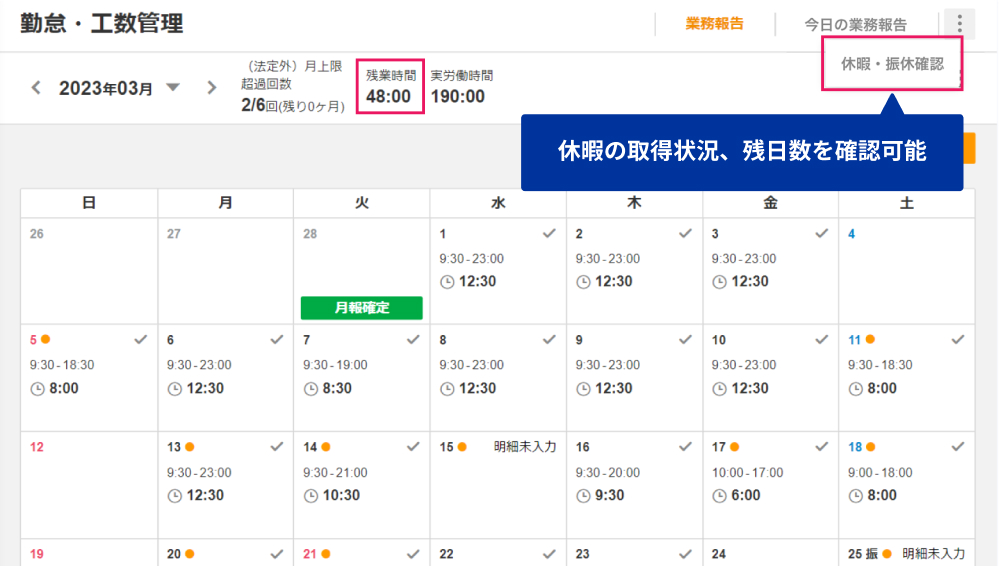
Task: Click the orange dot next to day 5
Action: click(x=45, y=339)
